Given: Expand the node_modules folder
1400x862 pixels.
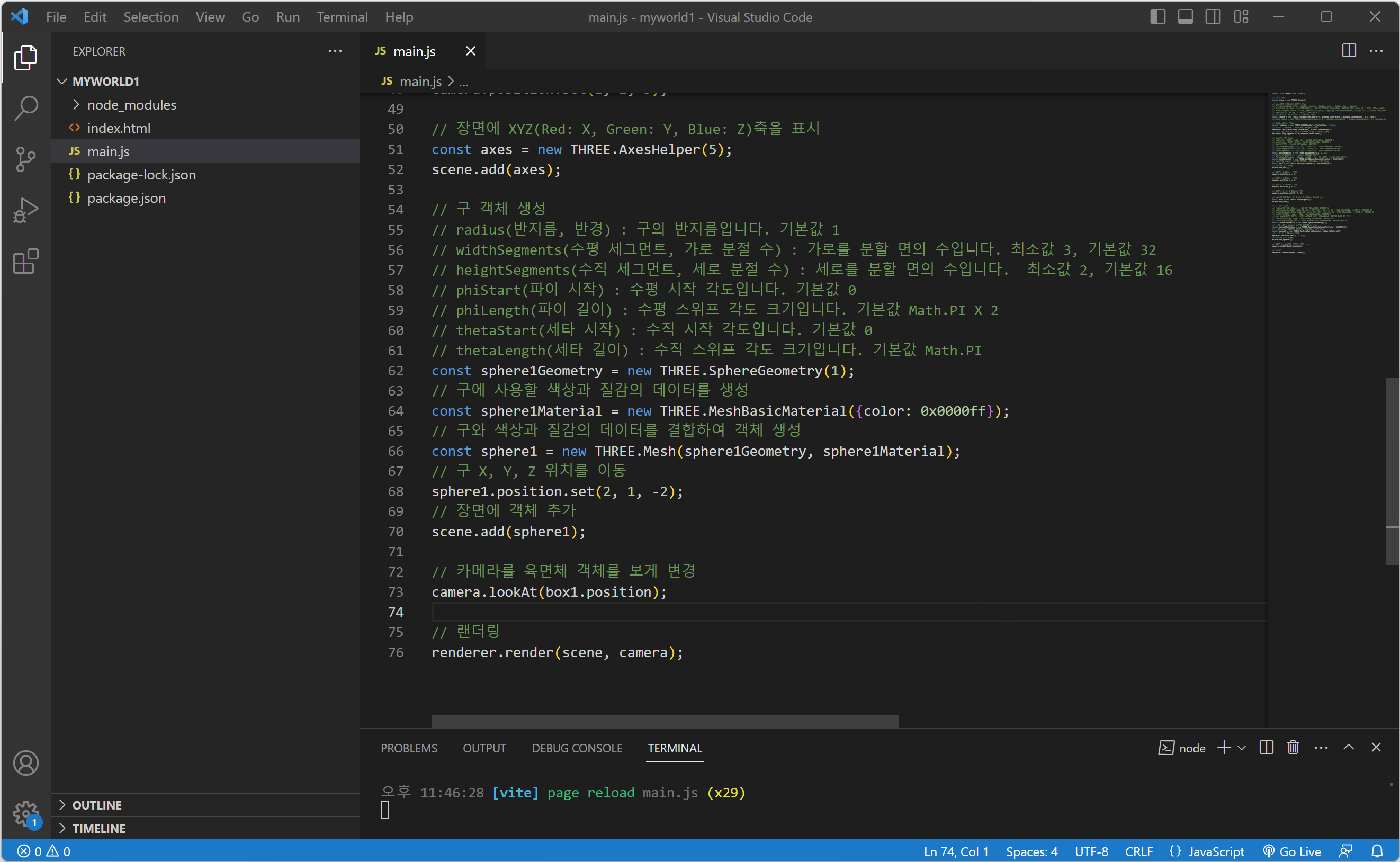Looking at the screenshot, I should (x=131, y=105).
